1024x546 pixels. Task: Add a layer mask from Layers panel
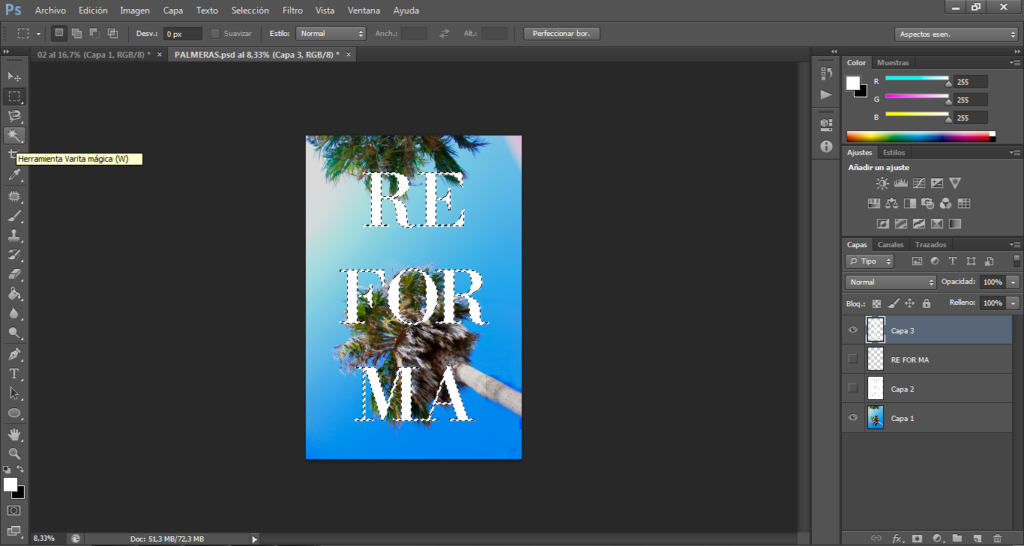pyautogui.click(x=917, y=538)
